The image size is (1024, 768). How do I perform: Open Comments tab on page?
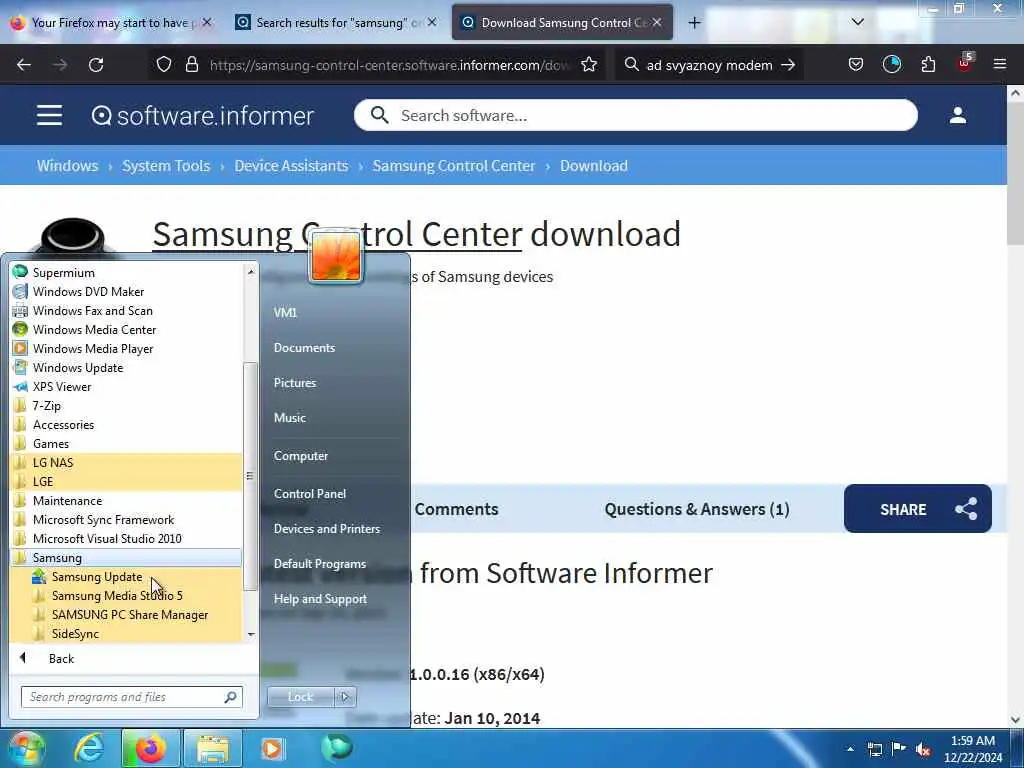tap(456, 509)
